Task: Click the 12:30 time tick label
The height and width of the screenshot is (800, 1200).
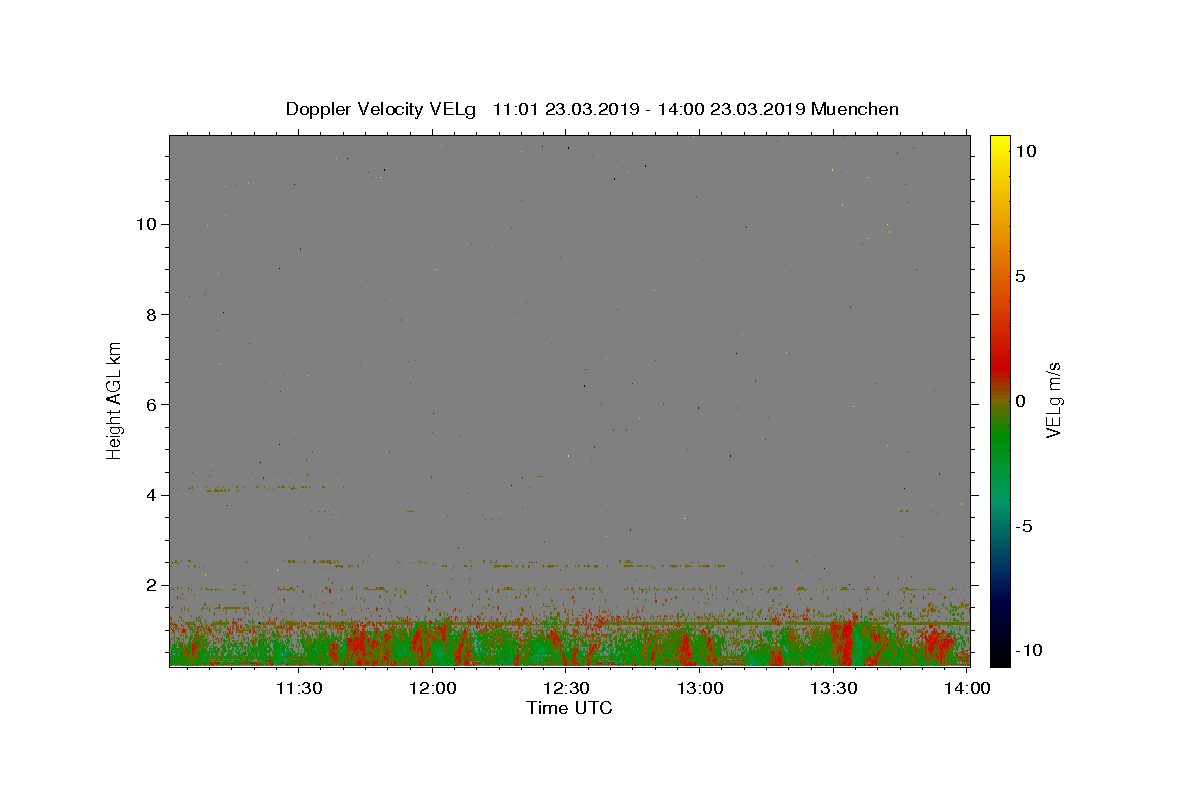Action: [566, 688]
